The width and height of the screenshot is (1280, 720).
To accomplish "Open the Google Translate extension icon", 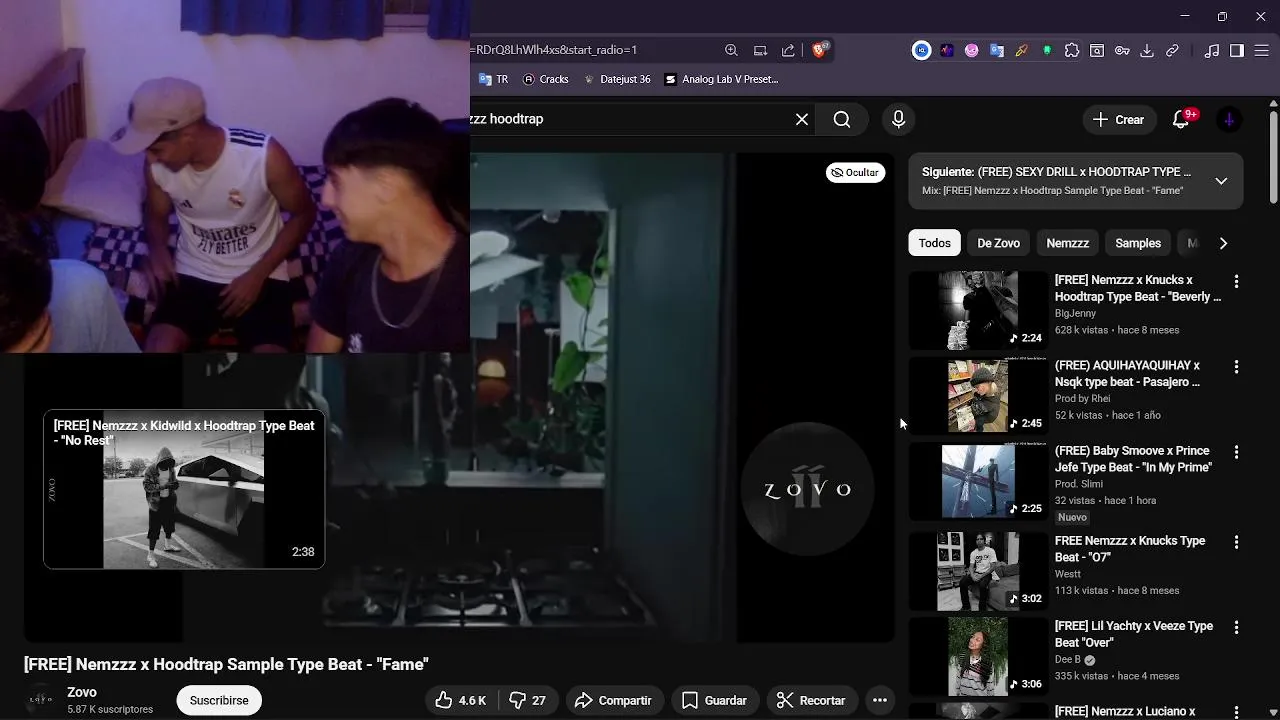I will click(x=997, y=50).
